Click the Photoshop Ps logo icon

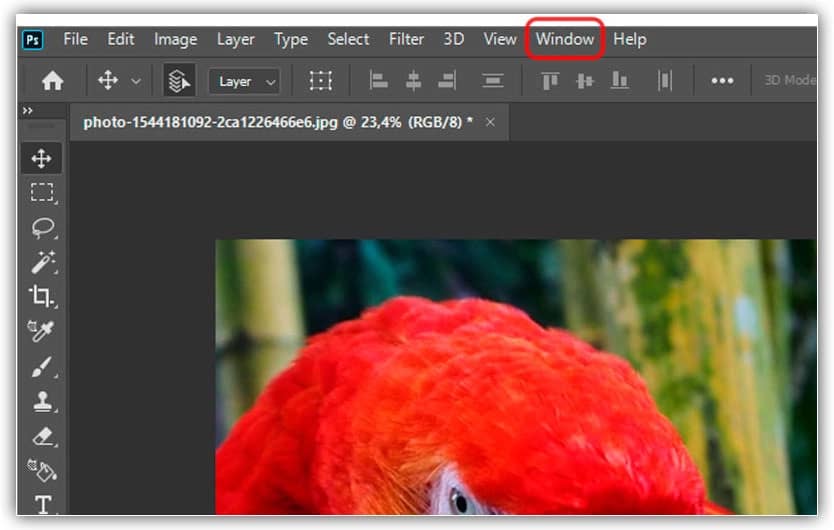(x=33, y=40)
